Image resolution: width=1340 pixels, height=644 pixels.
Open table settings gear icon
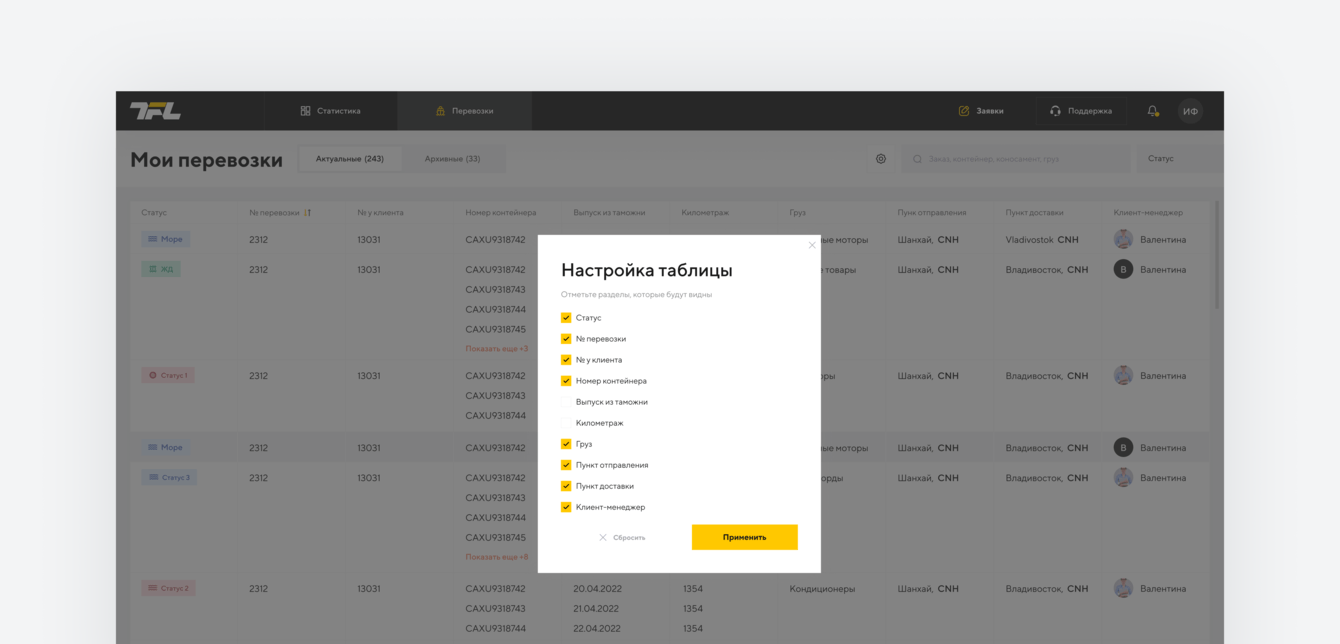881,159
